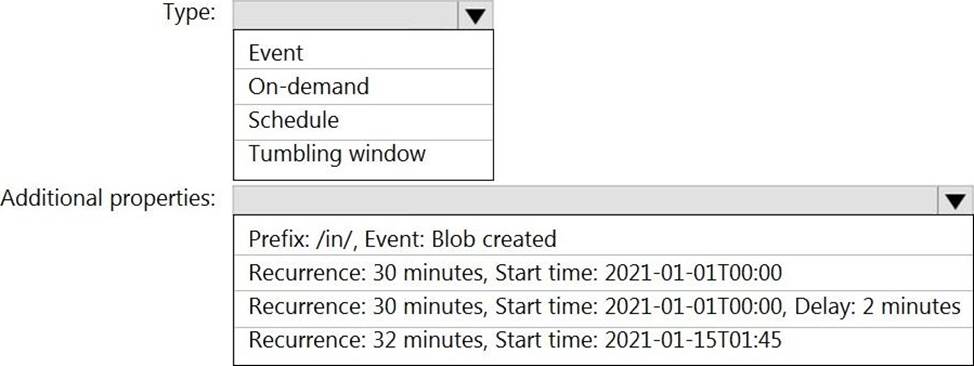Collapse the Type list using its arrow
Image resolution: width=974 pixels, height=366 pixels.
pos(475,15)
